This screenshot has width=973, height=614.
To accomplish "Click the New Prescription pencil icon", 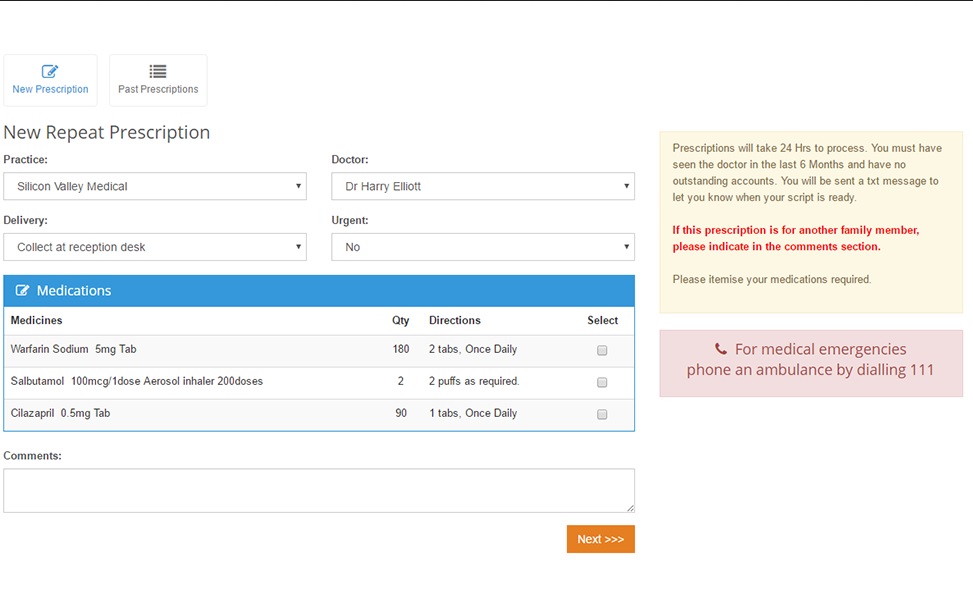I will (x=50, y=71).
